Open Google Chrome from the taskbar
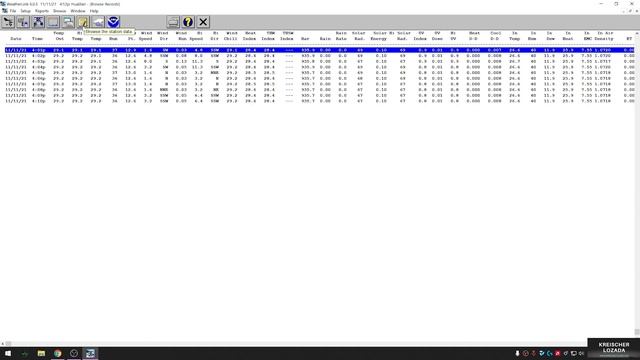This screenshot has height=360, width=640. coord(58,353)
